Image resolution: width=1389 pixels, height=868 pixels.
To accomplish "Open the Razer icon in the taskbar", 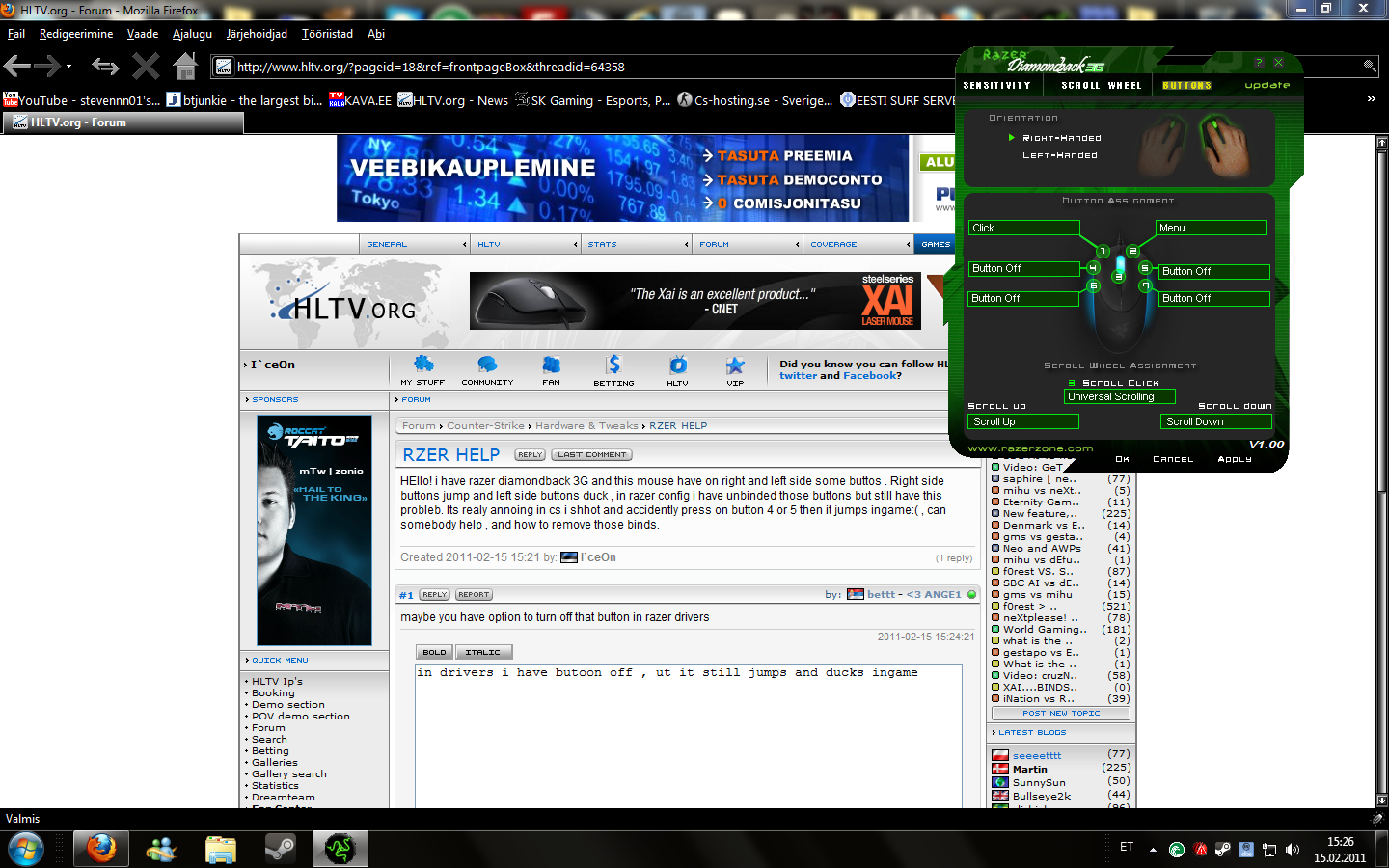I will 340,849.
